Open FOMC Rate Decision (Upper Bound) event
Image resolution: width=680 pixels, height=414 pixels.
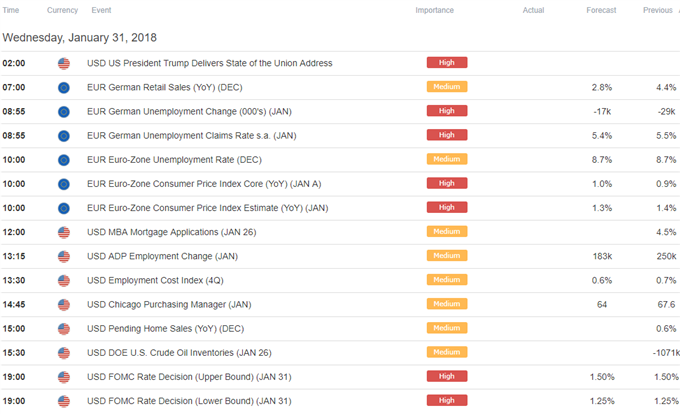click(189, 377)
